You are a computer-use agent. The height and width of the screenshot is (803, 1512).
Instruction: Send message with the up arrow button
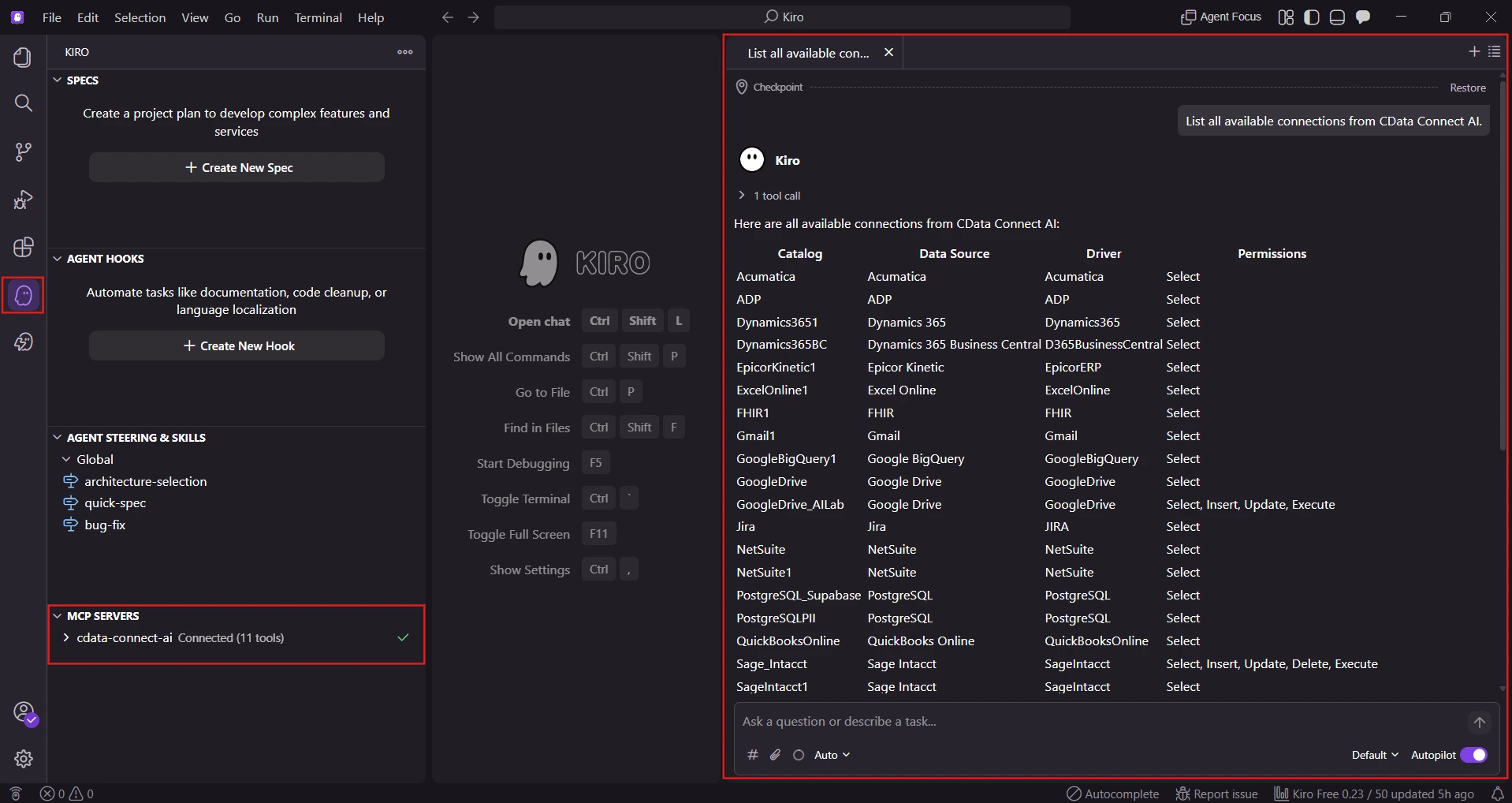[x=1479, y=722]
